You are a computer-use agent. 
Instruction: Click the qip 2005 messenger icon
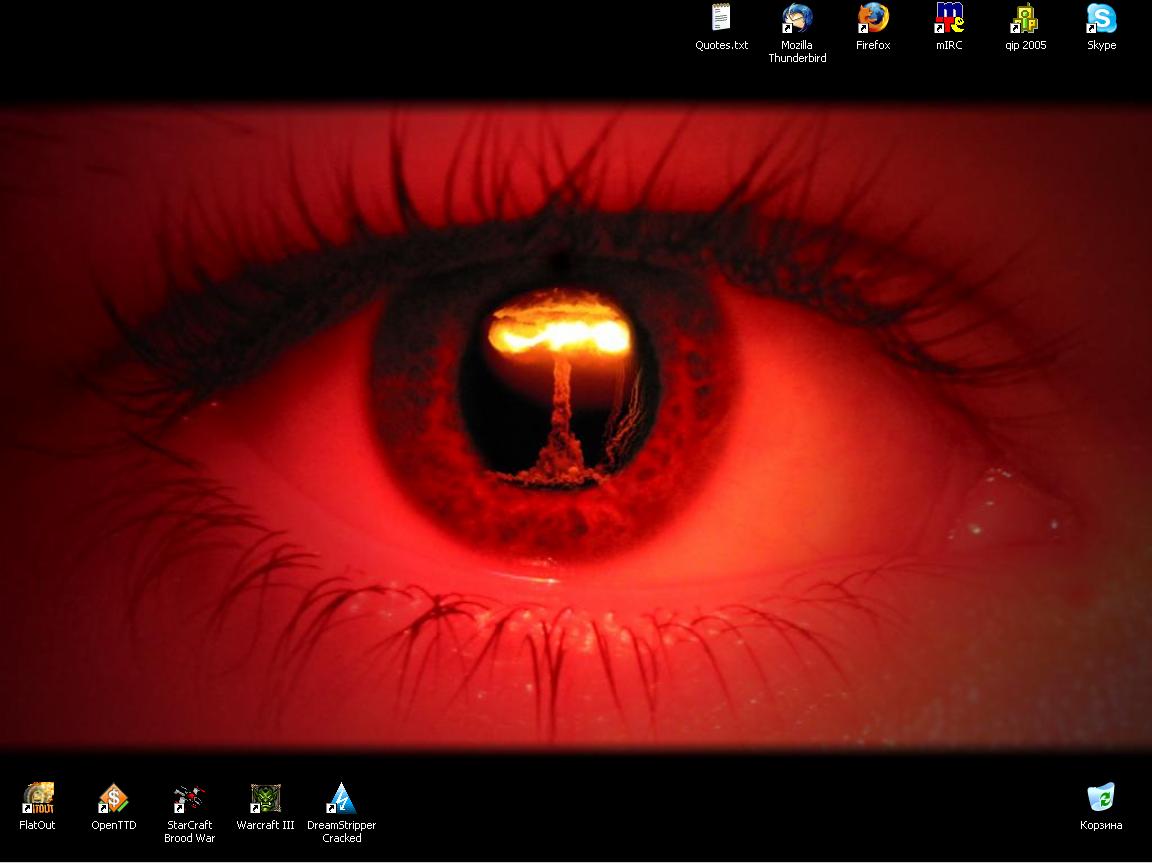click(1025, 18)
